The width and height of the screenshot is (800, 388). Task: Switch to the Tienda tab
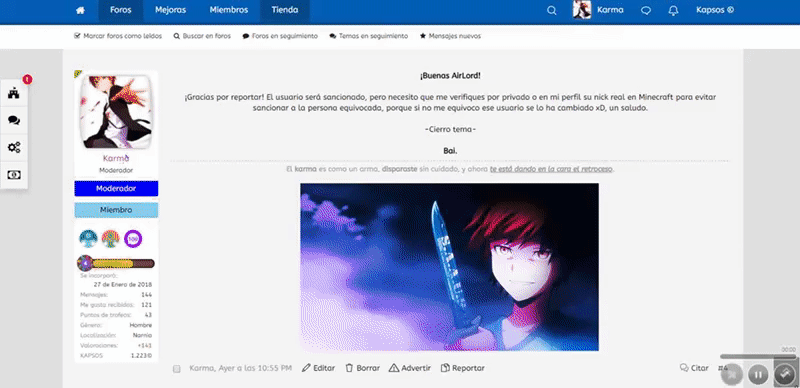point(285,10)
